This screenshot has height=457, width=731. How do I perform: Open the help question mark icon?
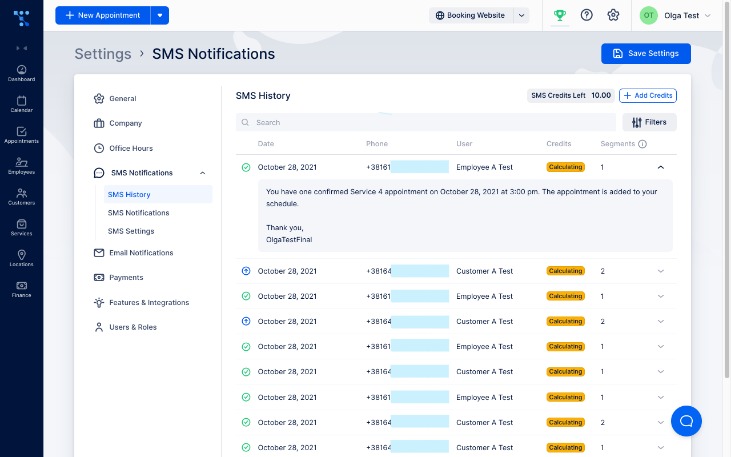pyautogui.click(x=587, y=15)
